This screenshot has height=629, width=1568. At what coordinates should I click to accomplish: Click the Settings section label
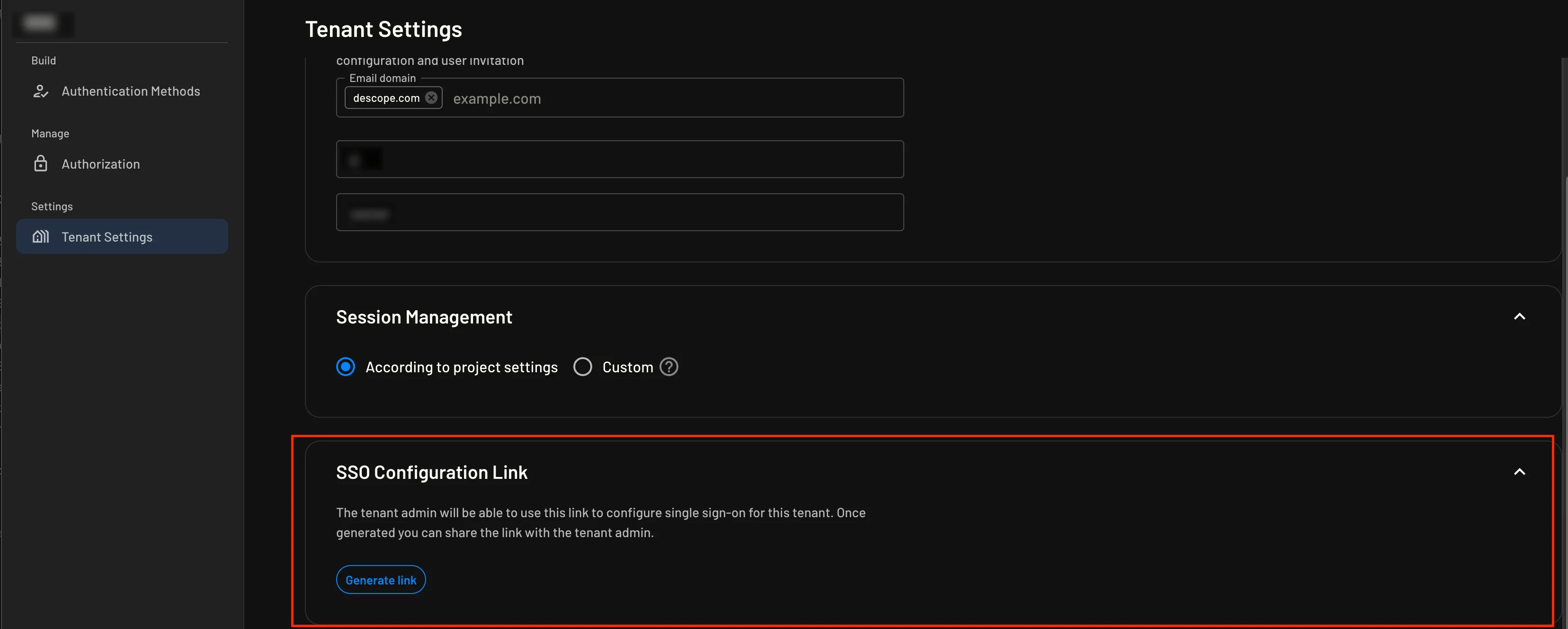click(x=52, y=207)
